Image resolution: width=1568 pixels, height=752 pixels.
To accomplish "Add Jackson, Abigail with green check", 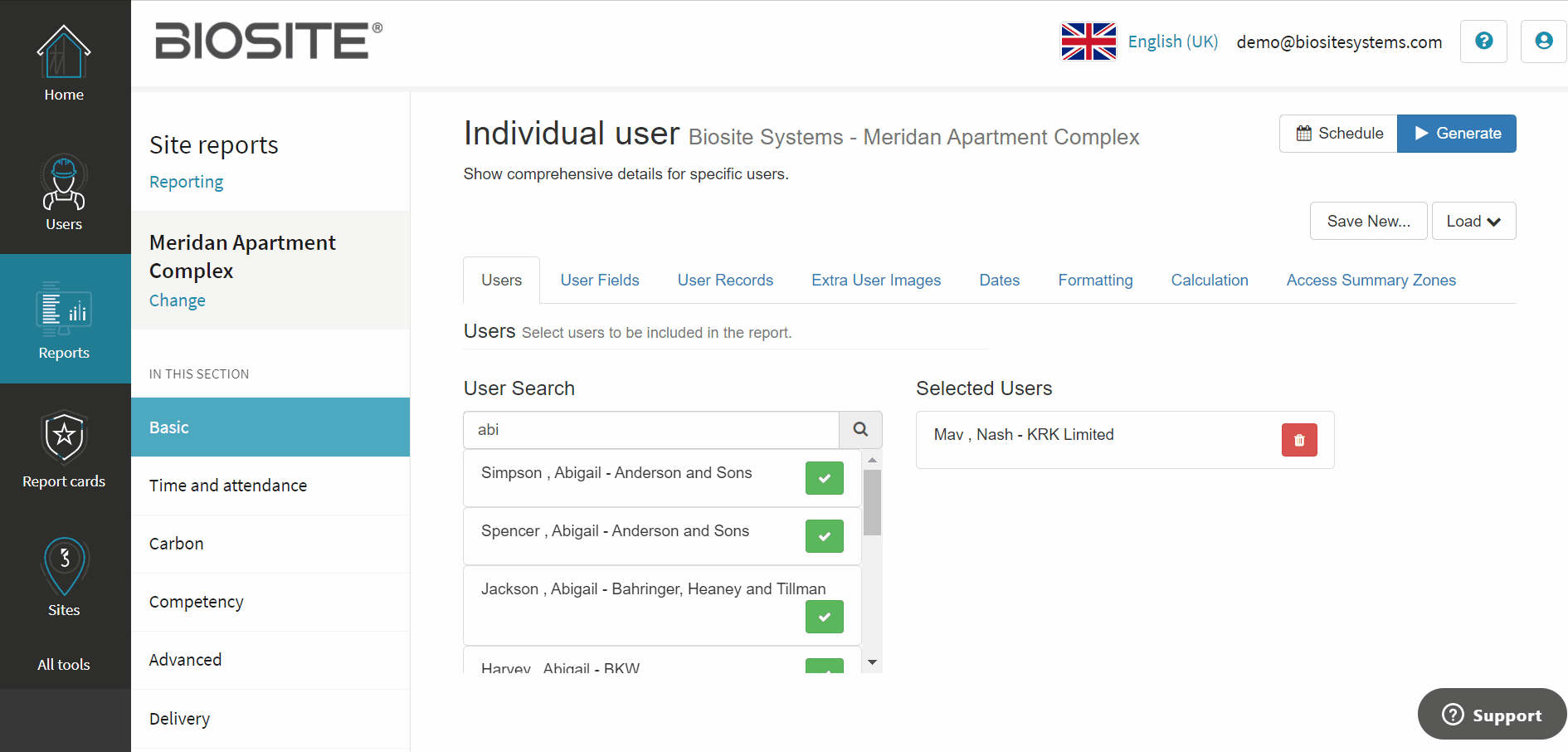I will 824,617.
